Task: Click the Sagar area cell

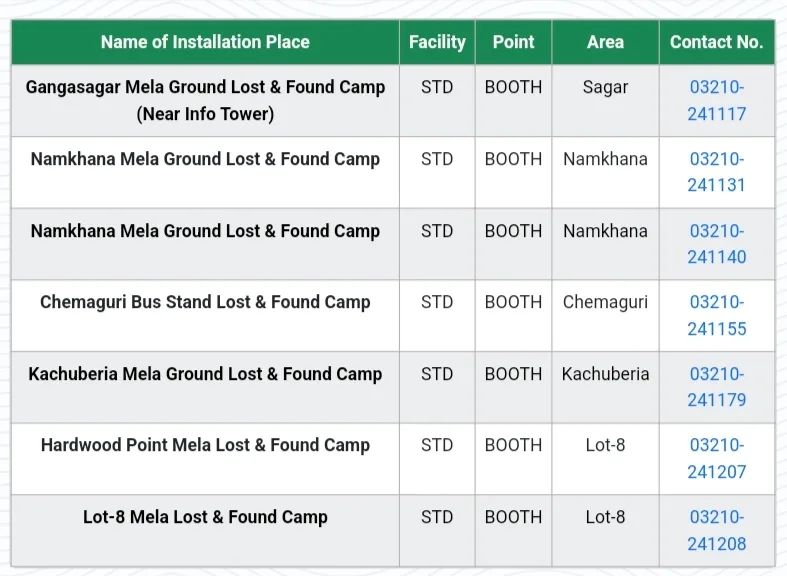Action: tap(605, 87)
